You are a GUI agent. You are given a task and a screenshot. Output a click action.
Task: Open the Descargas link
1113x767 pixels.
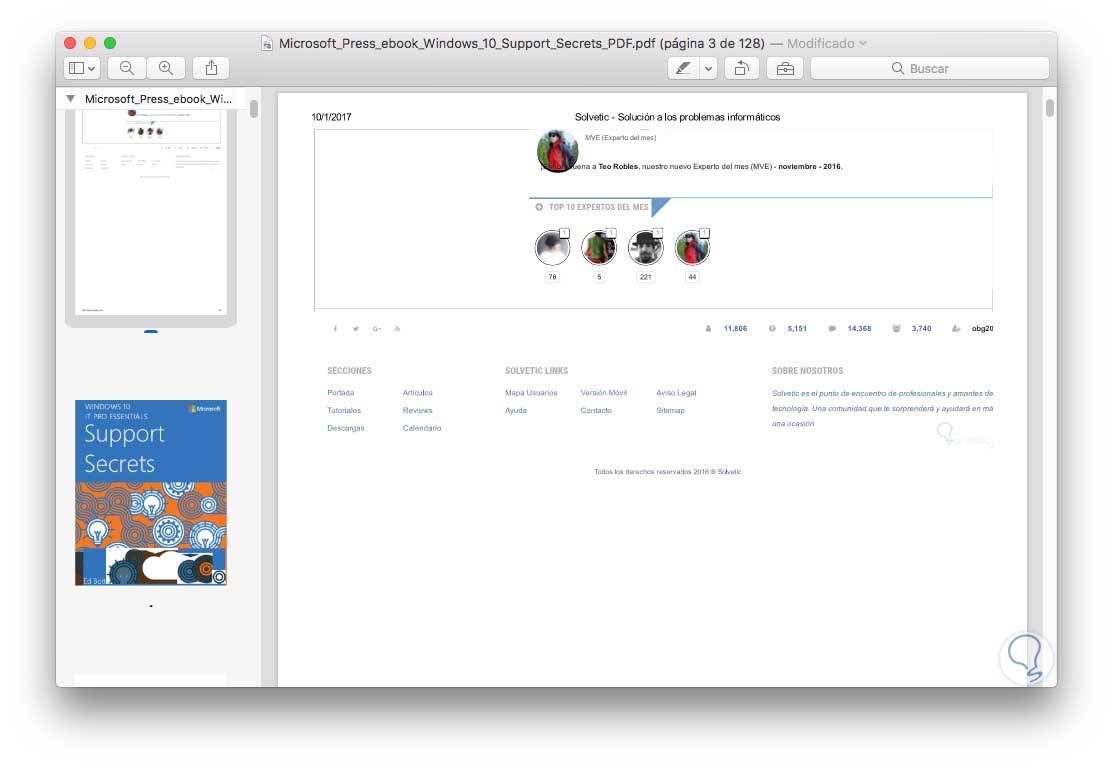(346, 428)
